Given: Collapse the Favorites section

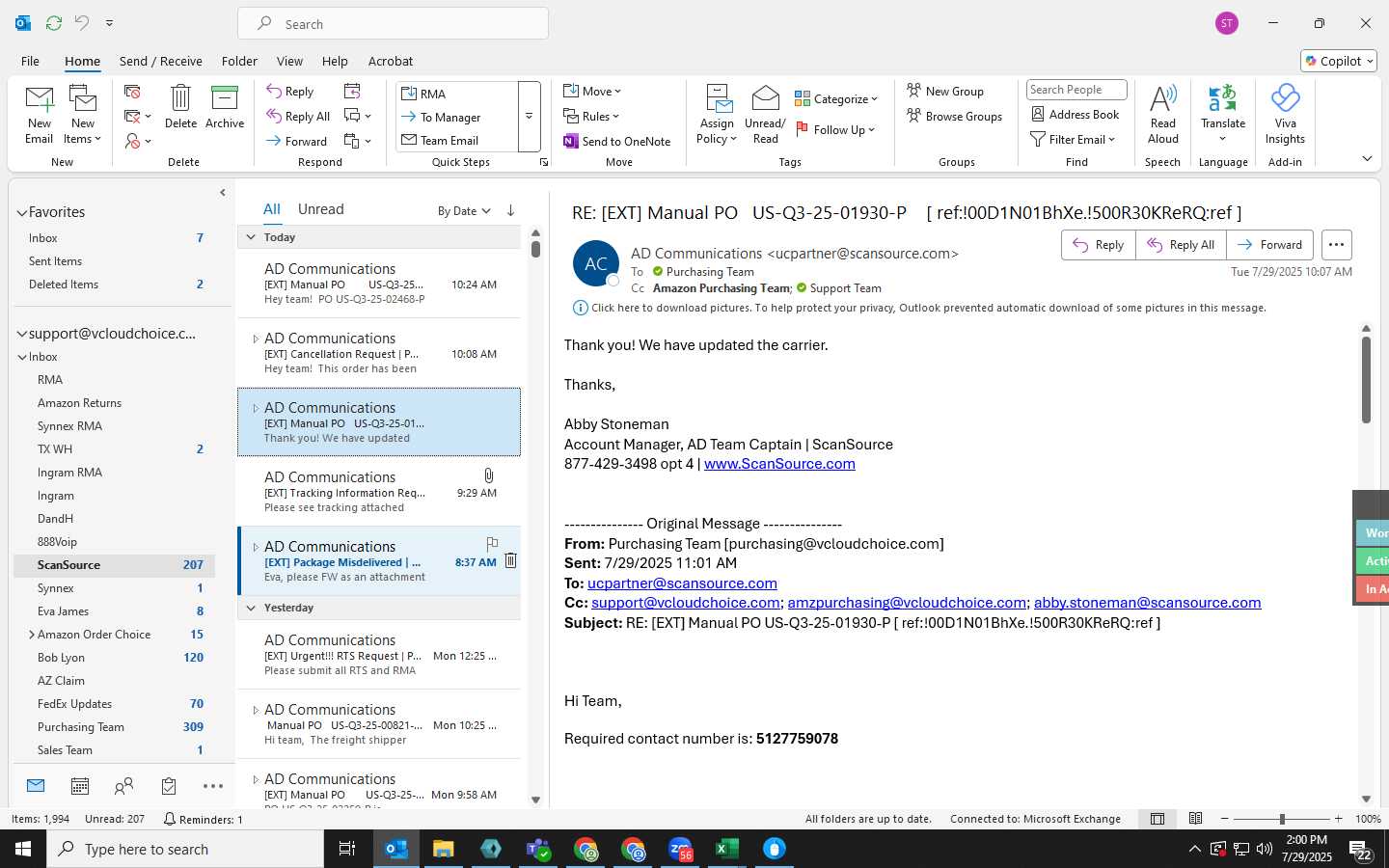Looking at the screenshot, I should click(21, 212).
